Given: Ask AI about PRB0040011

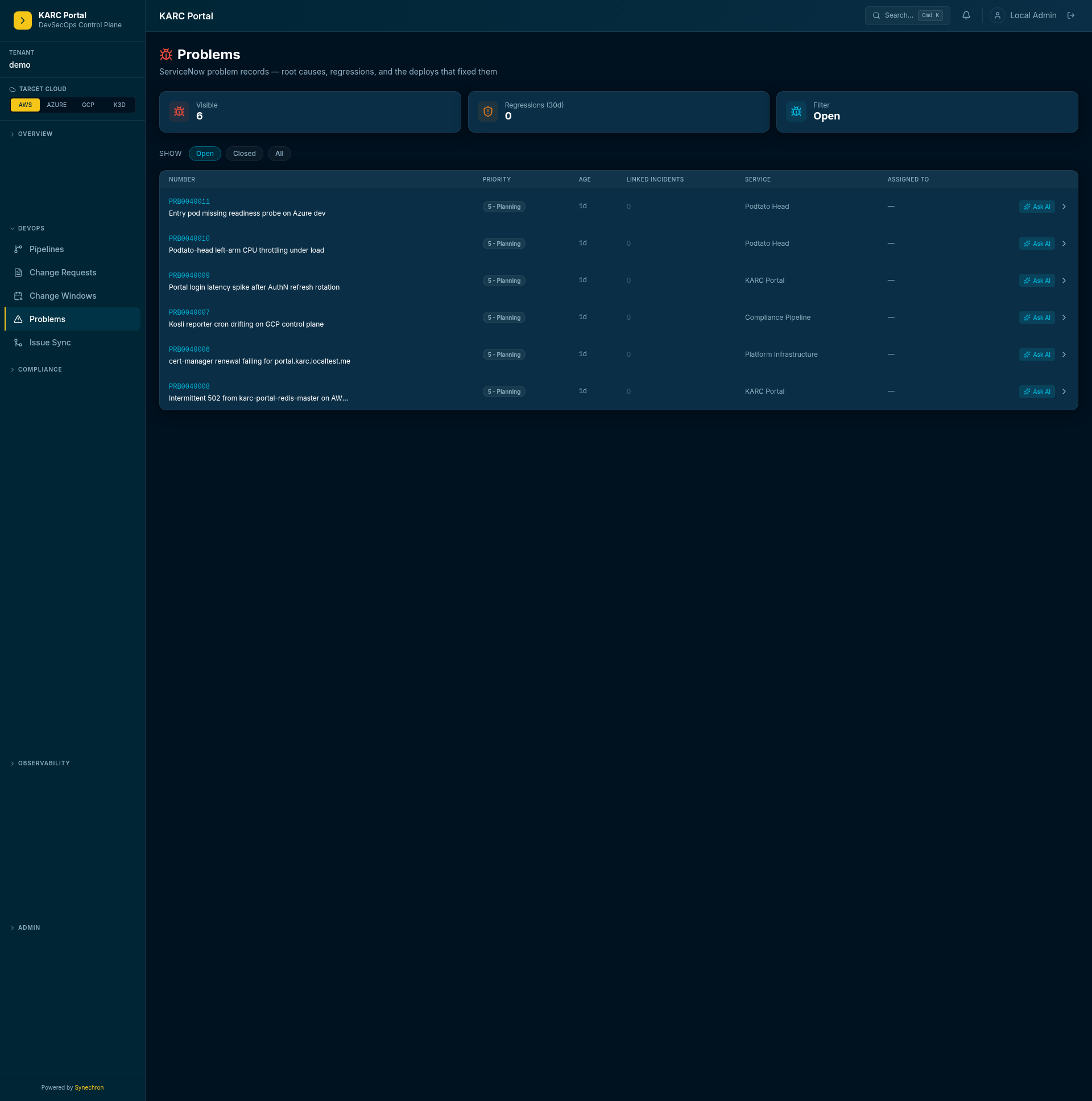Looking at the screenshot, I should pos(1036,207).
